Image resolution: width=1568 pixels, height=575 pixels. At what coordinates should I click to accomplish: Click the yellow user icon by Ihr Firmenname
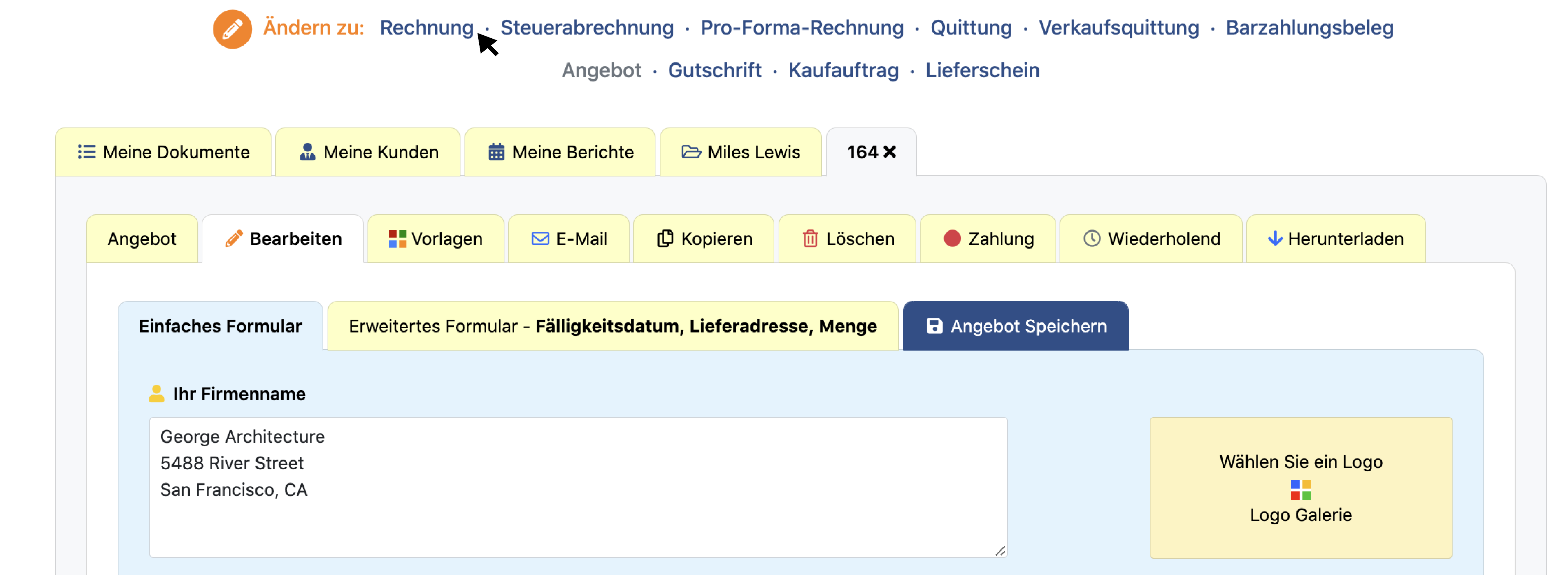tap(156, 394)
